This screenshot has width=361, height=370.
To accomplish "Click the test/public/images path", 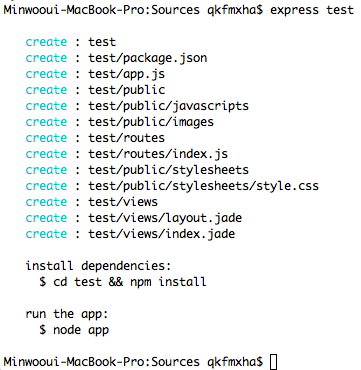I will pos(151,122).
